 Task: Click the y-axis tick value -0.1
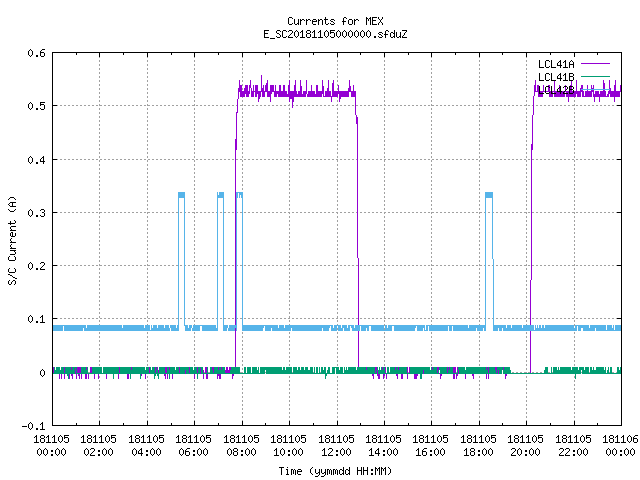click(x=33, y=426)
